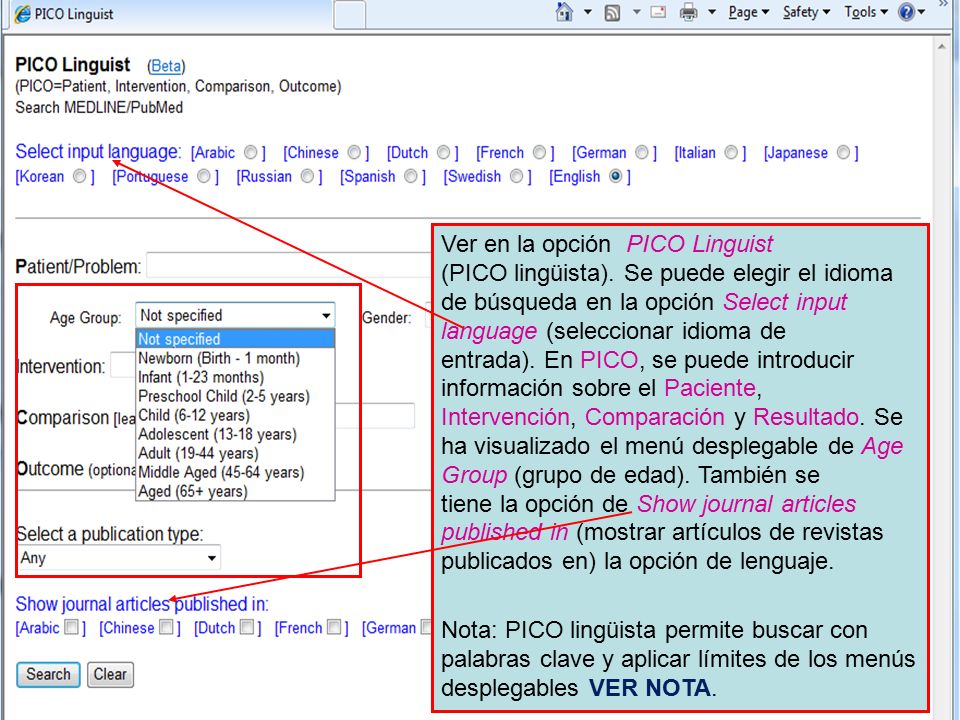The image size is (960, 720).
Task: Select Japanese as the input language
Action: click(x=844, y=152)
